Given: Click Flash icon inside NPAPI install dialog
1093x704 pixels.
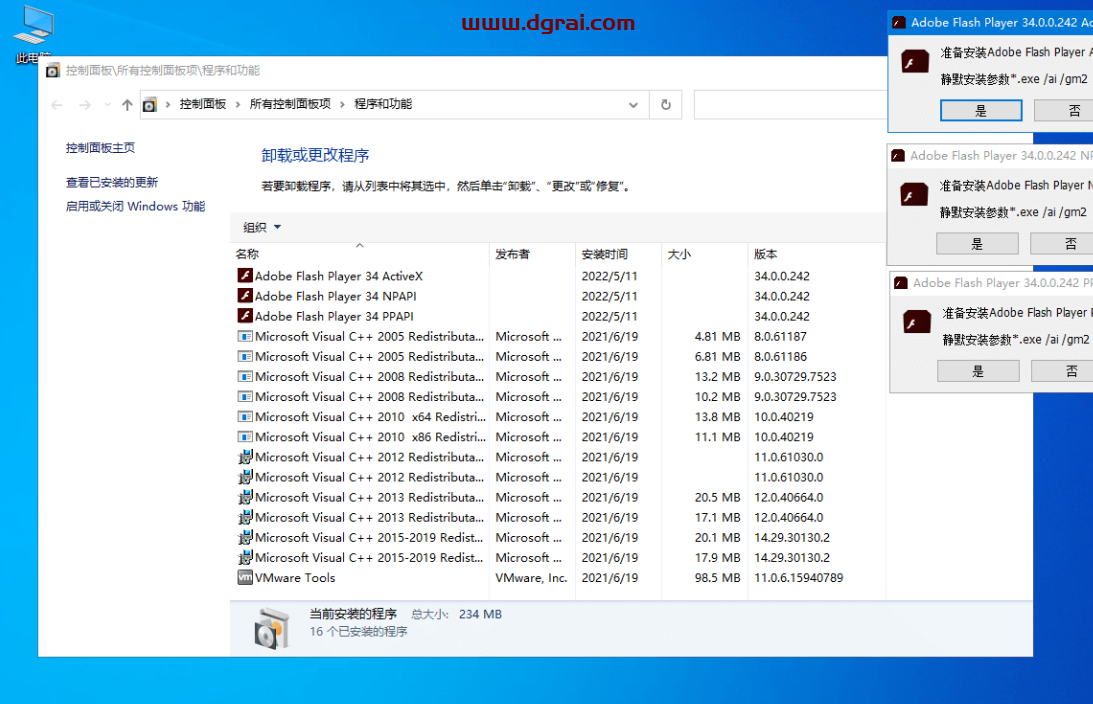Looking at the screenshot, I should pyautogui.click(x=914, y=194).
